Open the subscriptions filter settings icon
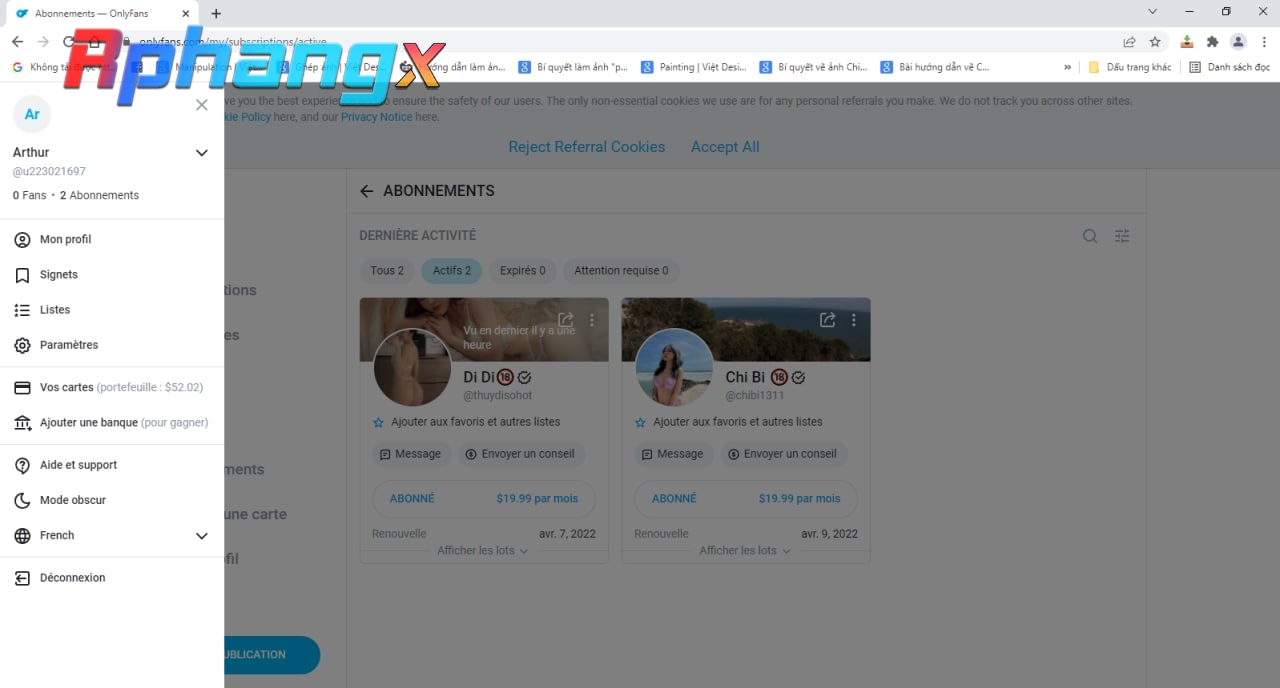Screen dimensions: 1280x688 click(1122, 236)
